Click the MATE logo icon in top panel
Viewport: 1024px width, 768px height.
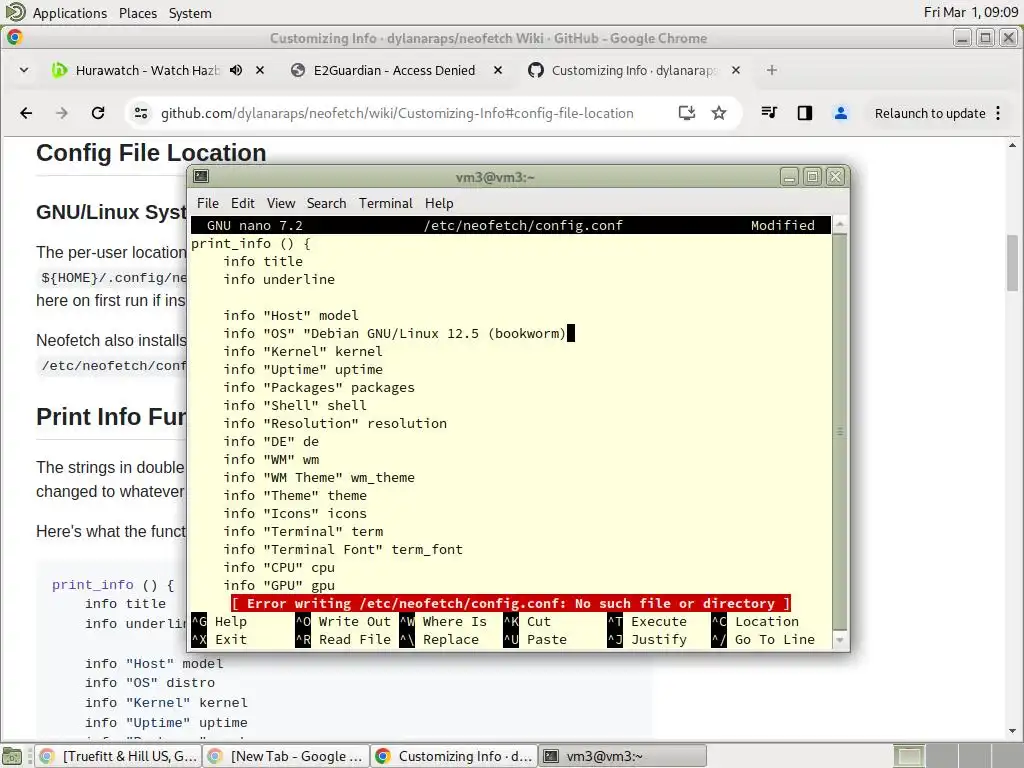coord(14,12)
